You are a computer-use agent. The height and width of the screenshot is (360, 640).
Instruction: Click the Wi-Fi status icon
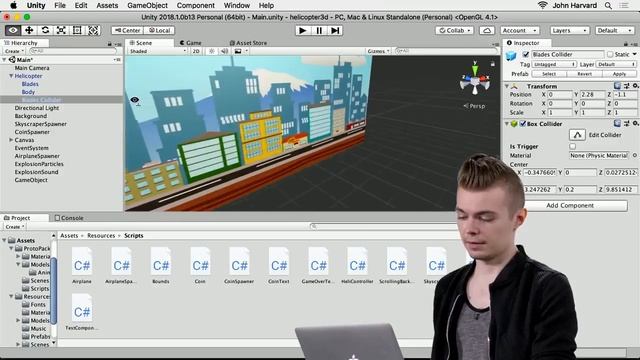542,5
